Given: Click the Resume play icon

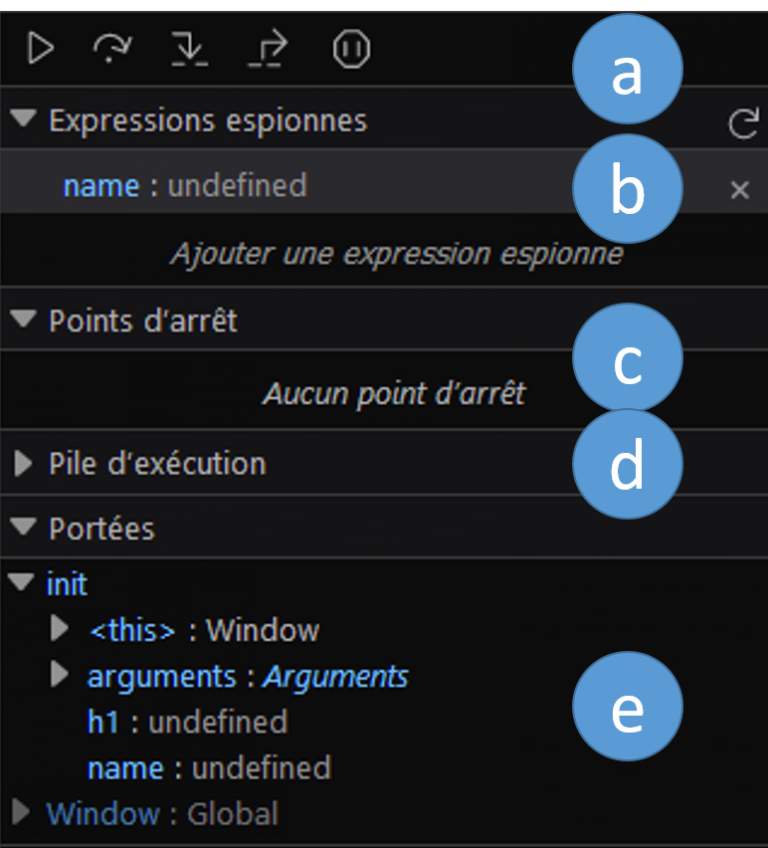Looking at the screenshot, I should [x=41, y=49].
